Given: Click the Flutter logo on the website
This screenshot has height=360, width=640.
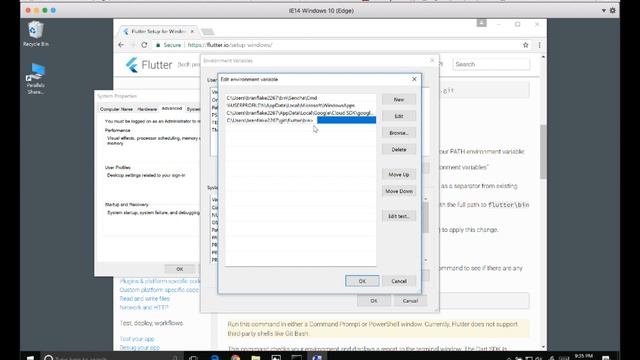Looking at the screenshot, I should point(149,65).
